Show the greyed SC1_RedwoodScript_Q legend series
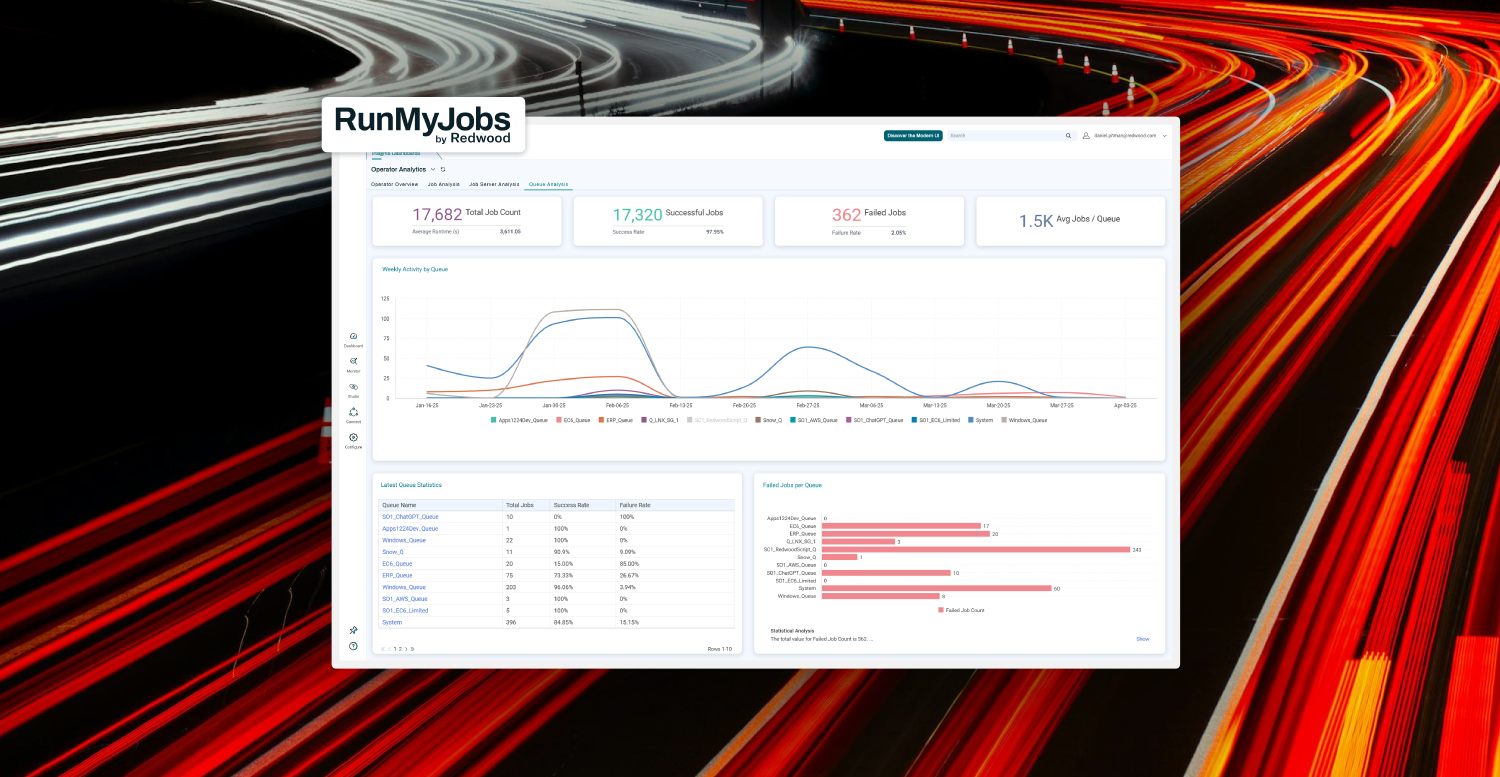The height and width of the screenshot is (777, 1500). coord(717,420)
